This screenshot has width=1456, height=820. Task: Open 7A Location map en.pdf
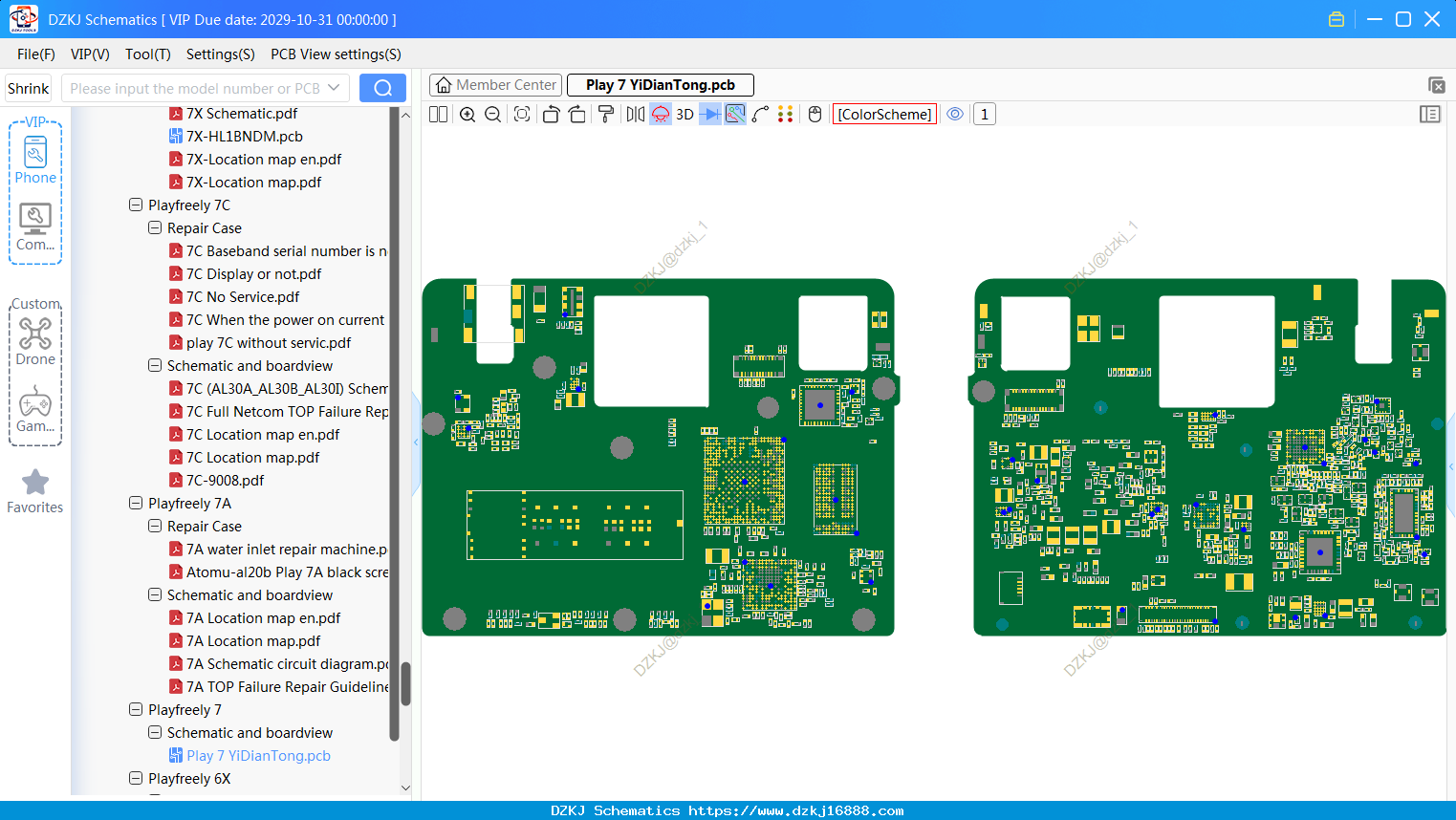(263, 617)
